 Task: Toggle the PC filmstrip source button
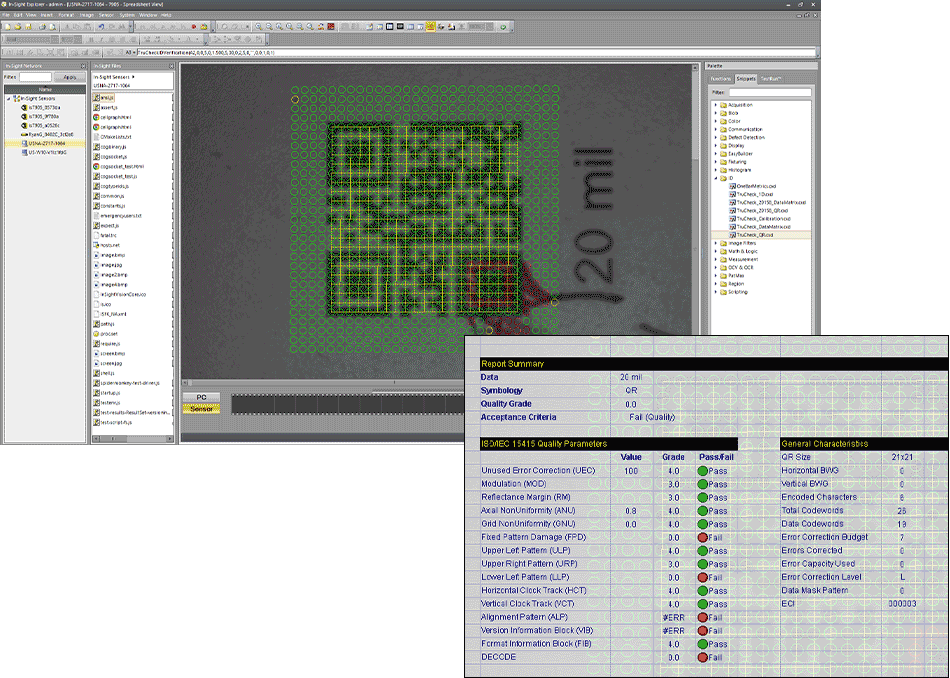coord(201,397)
